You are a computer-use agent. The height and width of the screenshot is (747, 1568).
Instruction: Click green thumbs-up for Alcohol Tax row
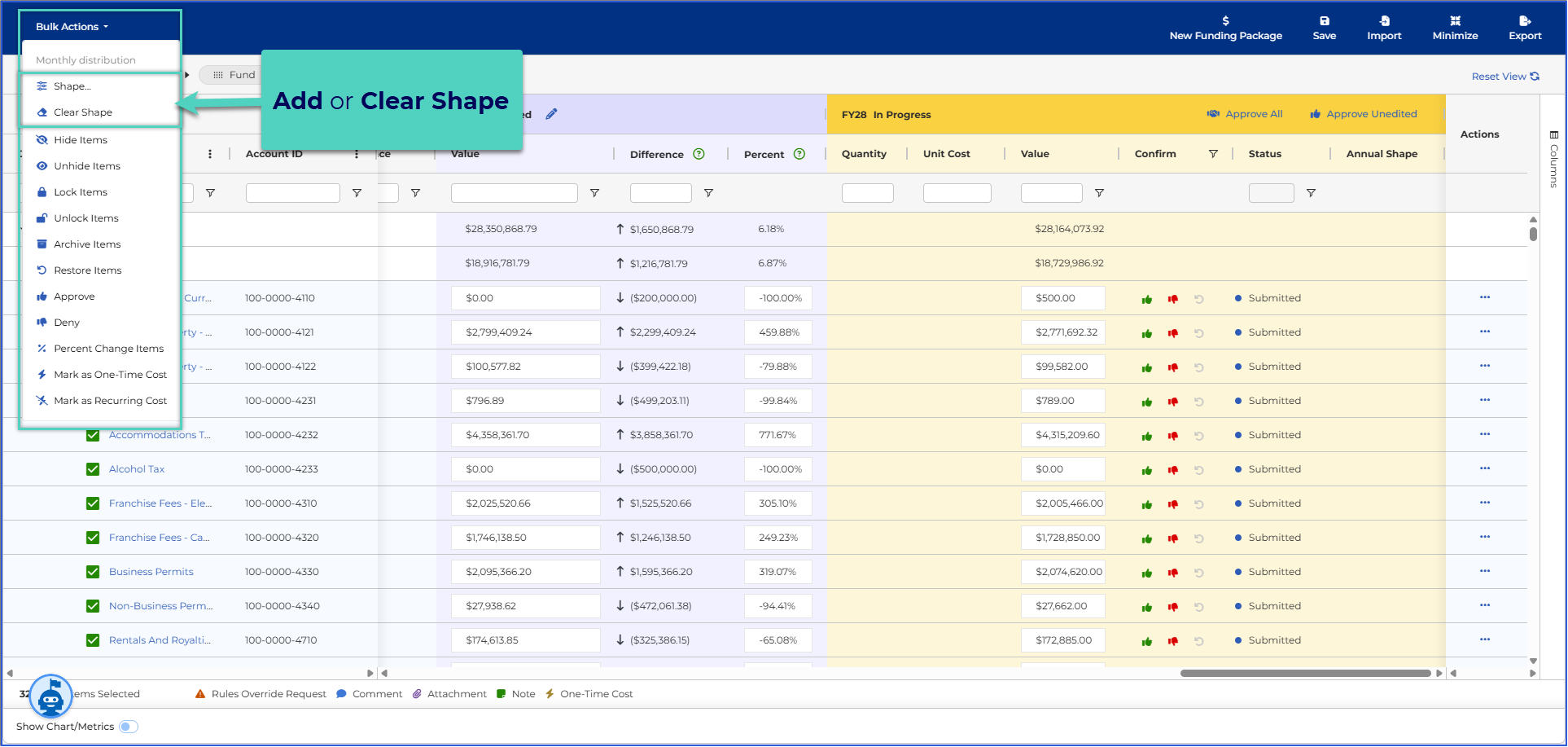point(1146,470)
